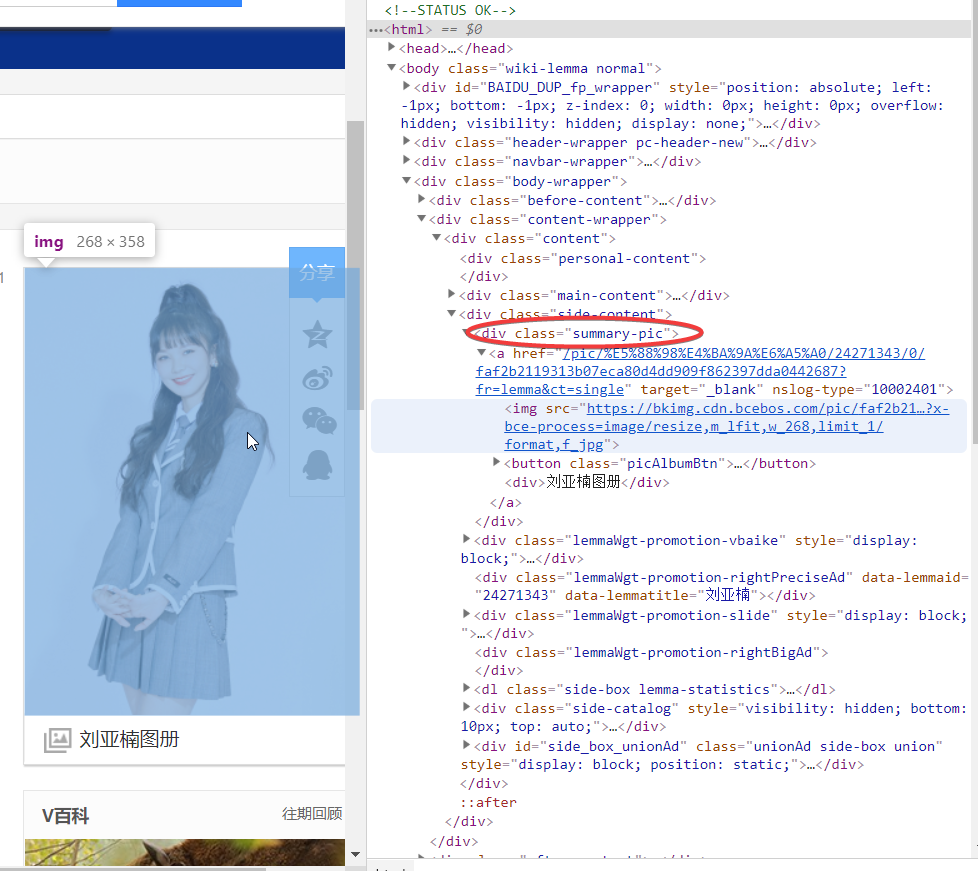Viewport: 978px width, 871px height.
Task: Click the img 268 × 358 tooltip
Action: click(x=89, y=241)
